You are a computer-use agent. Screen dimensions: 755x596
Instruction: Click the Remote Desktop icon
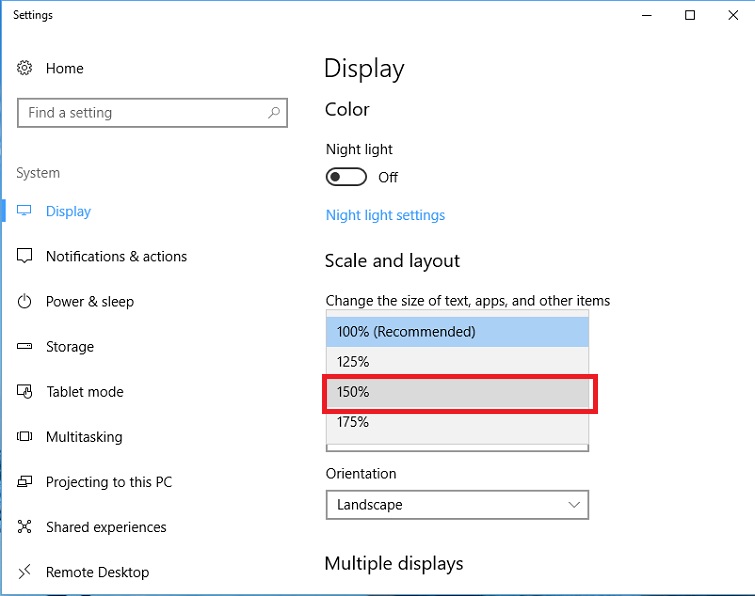[x=25, y=572]
